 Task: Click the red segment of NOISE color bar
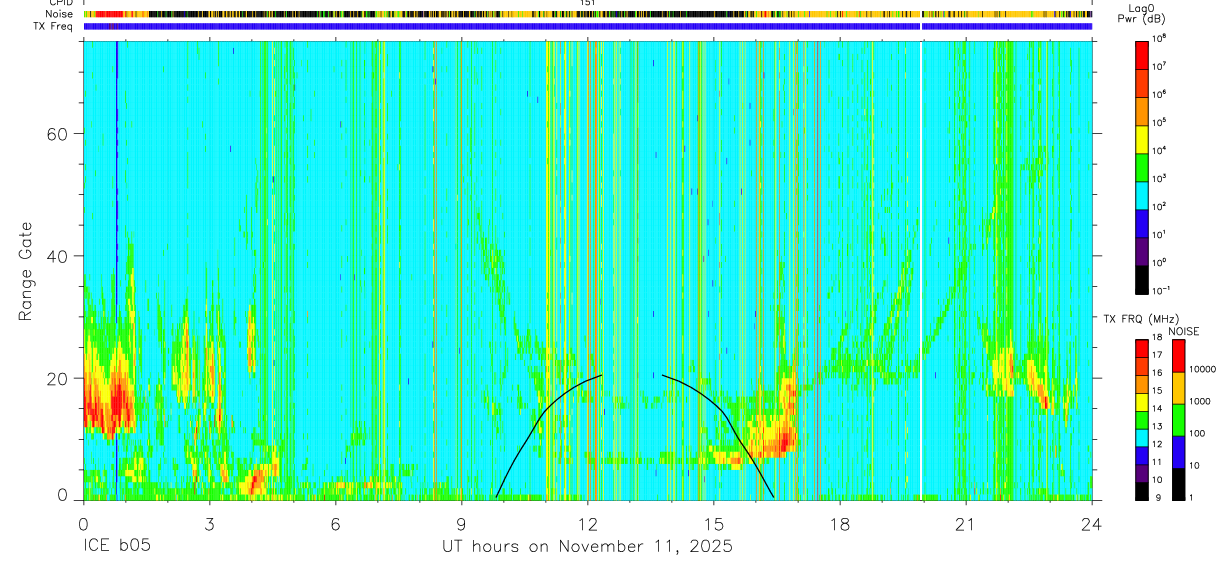(x=1180, y=356)
